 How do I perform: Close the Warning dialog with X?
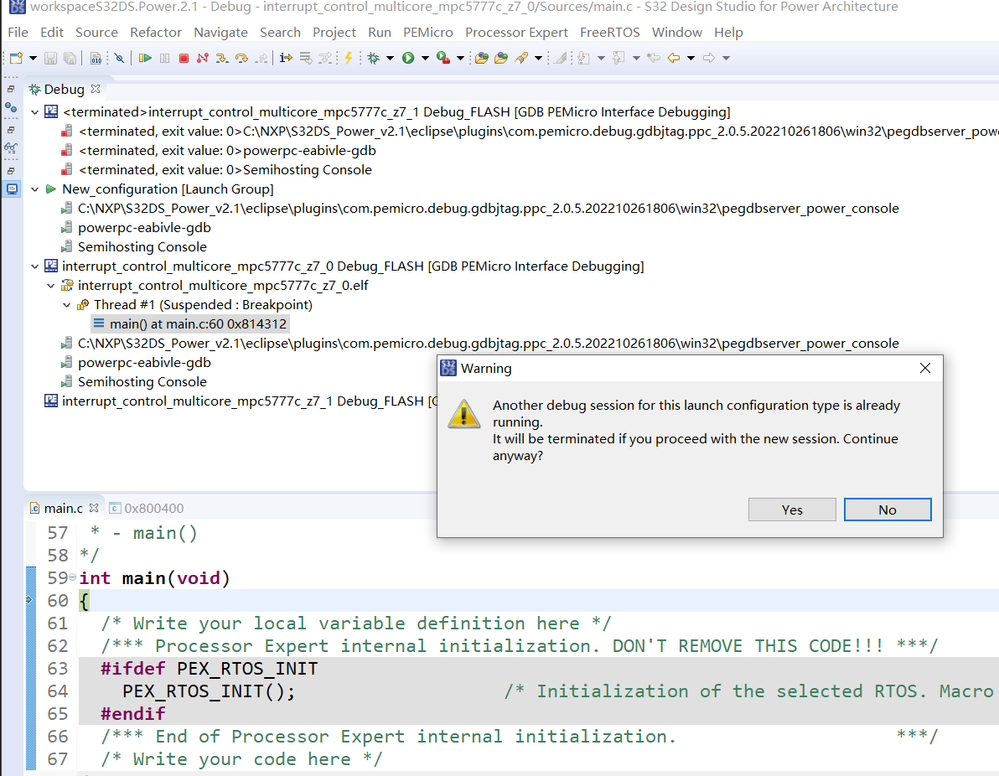pos(925,368)
